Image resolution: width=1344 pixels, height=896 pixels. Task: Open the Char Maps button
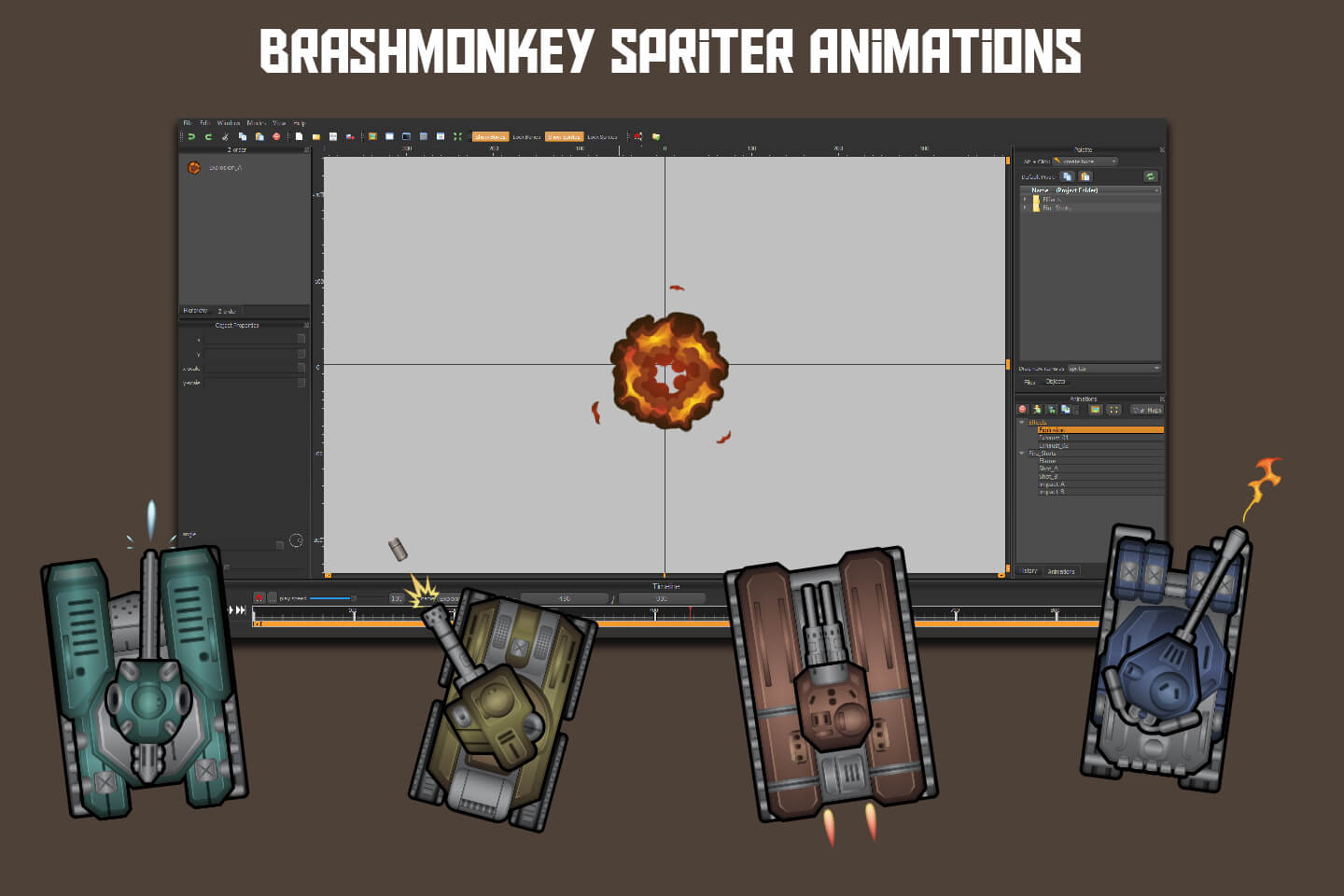(1147, 410)
